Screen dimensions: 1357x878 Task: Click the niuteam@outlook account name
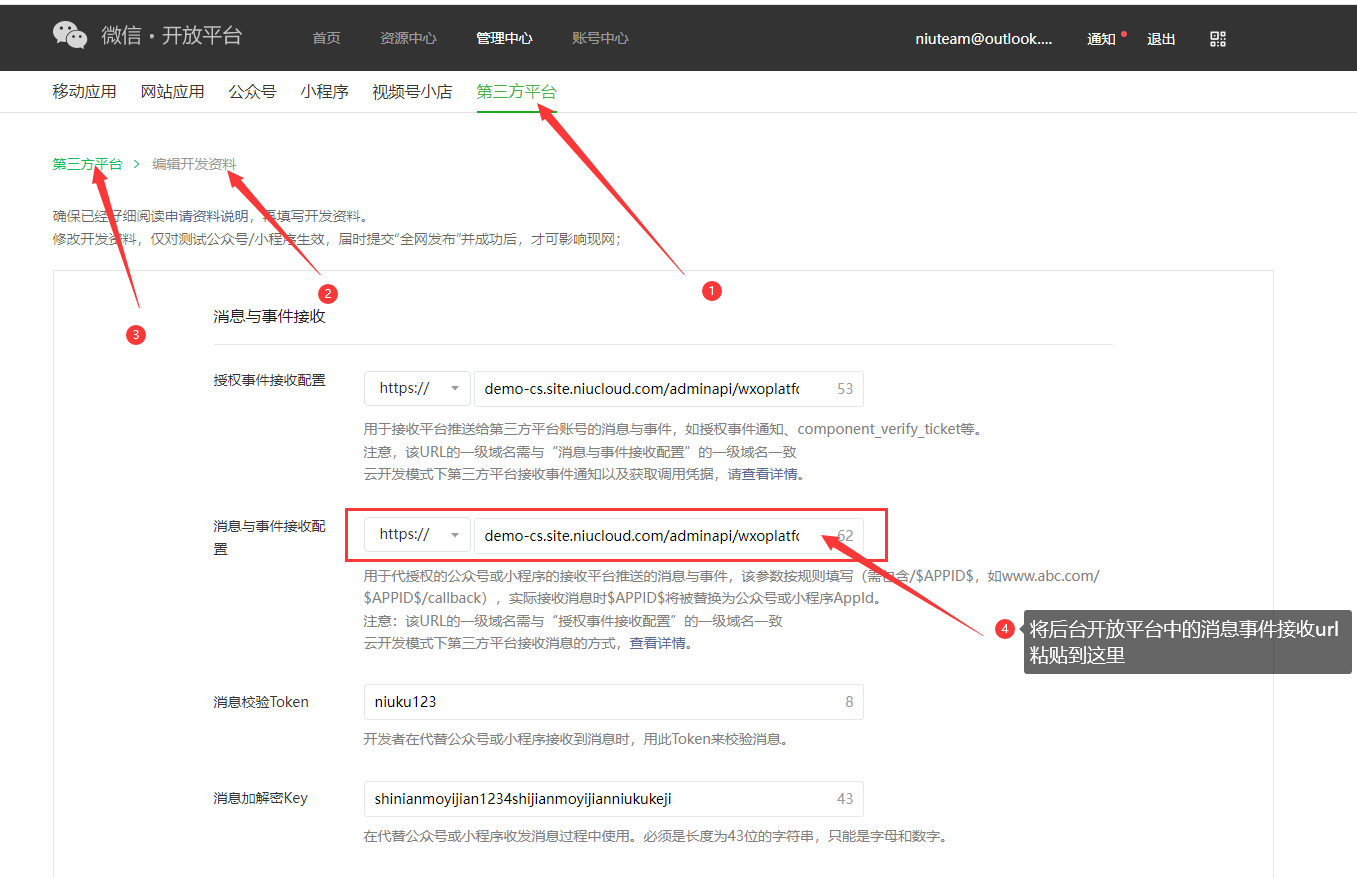(983, 39)
